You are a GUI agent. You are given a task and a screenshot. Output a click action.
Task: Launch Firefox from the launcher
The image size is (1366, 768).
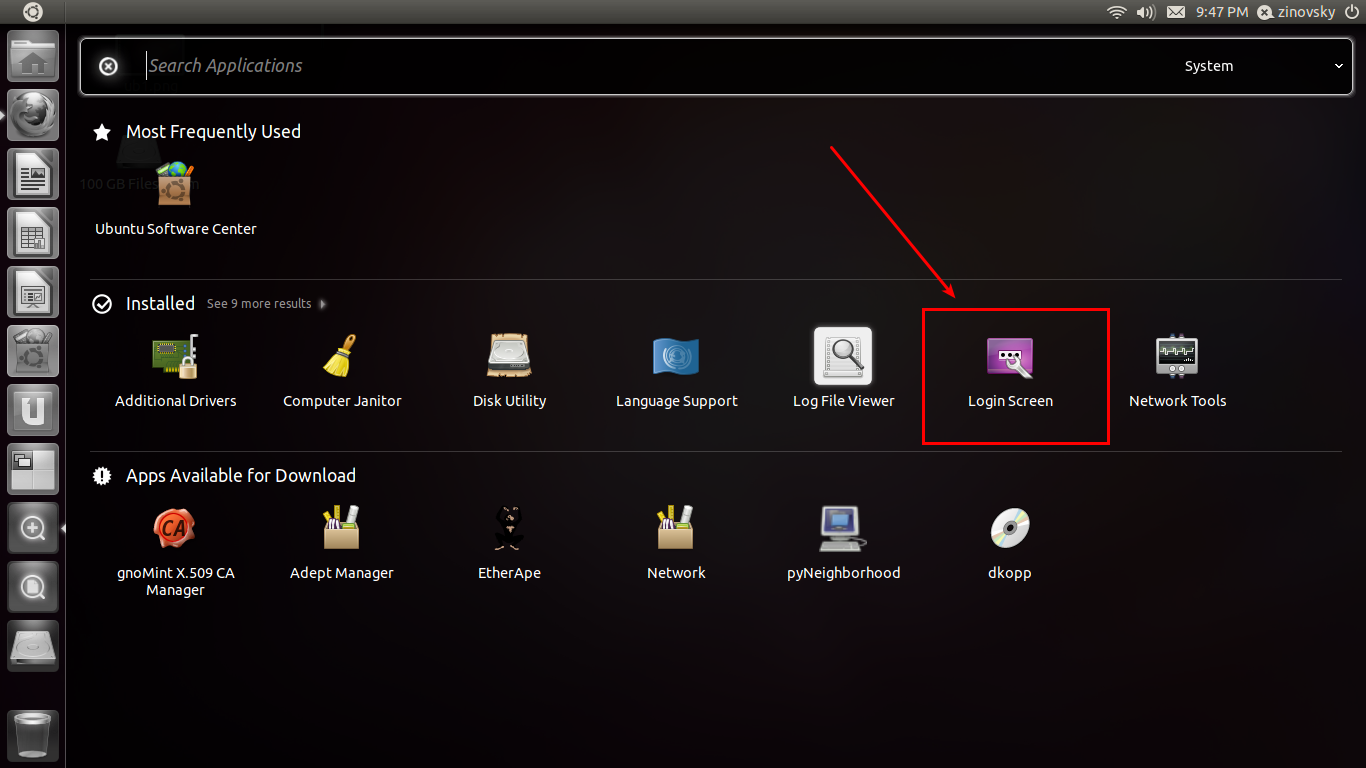[33, 115]
